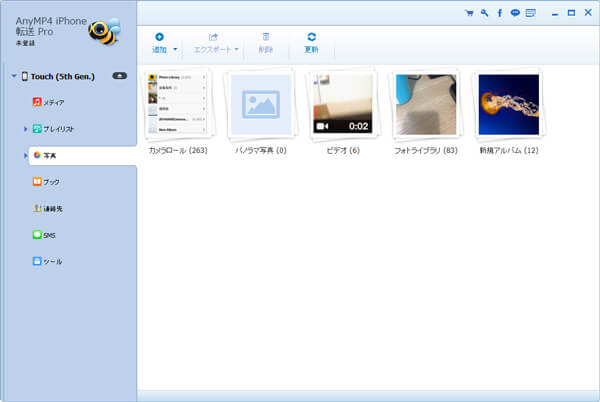Click the 更新 (refresh) icon
The height and width of the screenshot is (402, 600).
(311, 37)
